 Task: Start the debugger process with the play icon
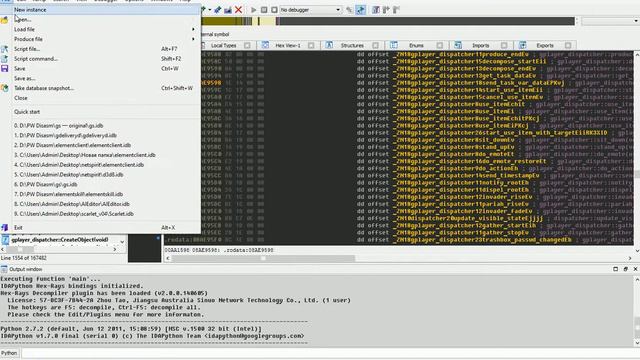[x=253, y=10]
